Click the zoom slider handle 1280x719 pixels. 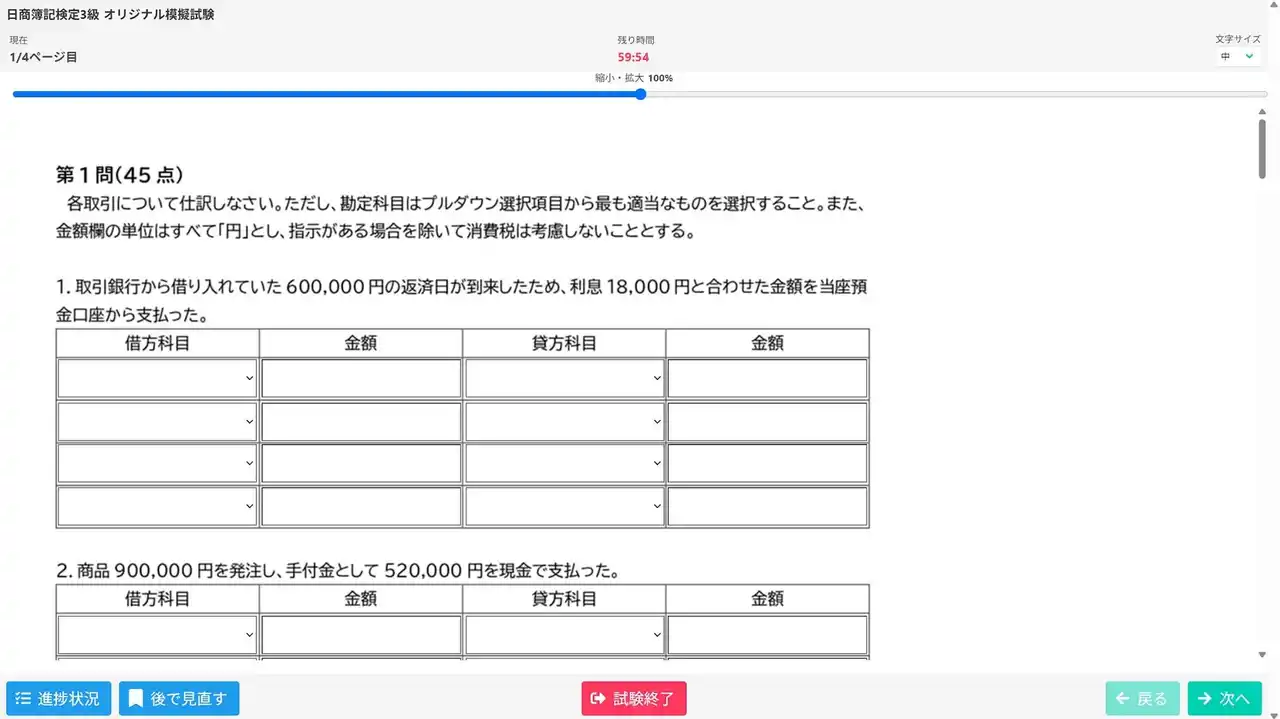click(x=640, y=94)
